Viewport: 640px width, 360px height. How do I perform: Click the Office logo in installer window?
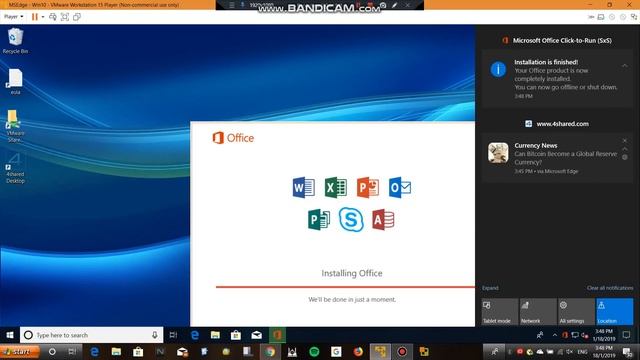point(233,138)
